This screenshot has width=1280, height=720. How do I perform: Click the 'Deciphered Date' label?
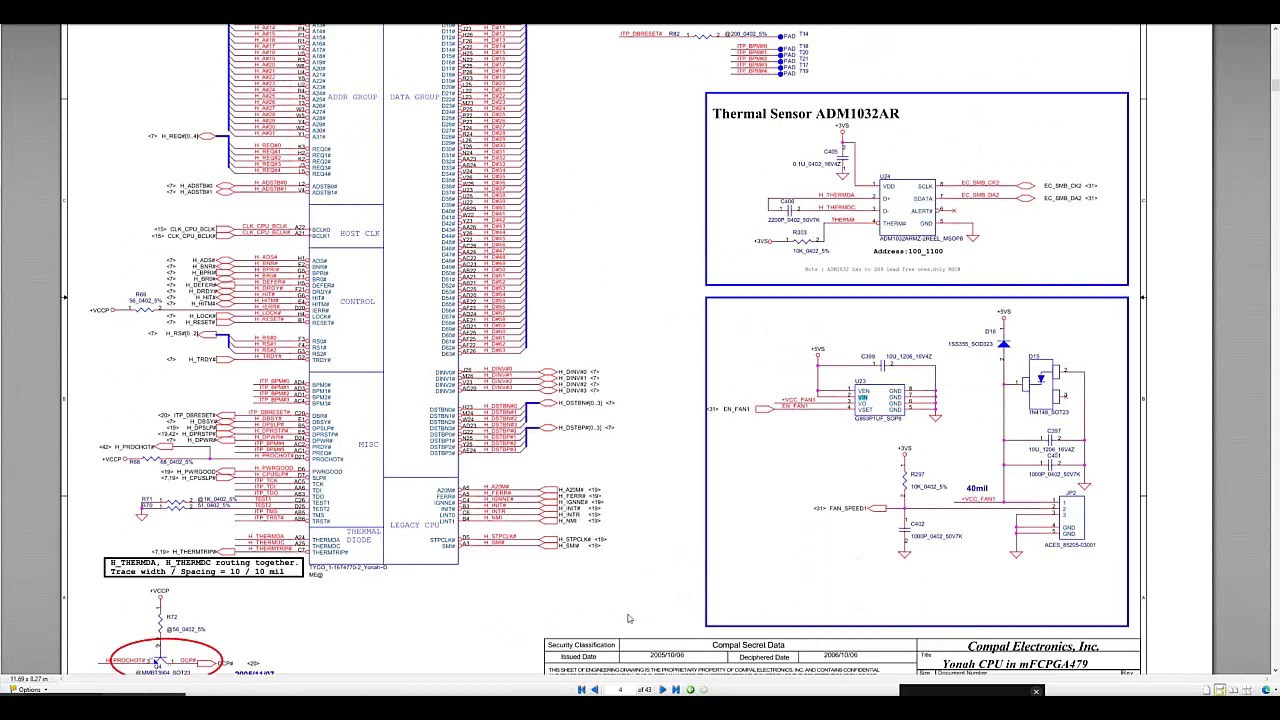[764, 657]
